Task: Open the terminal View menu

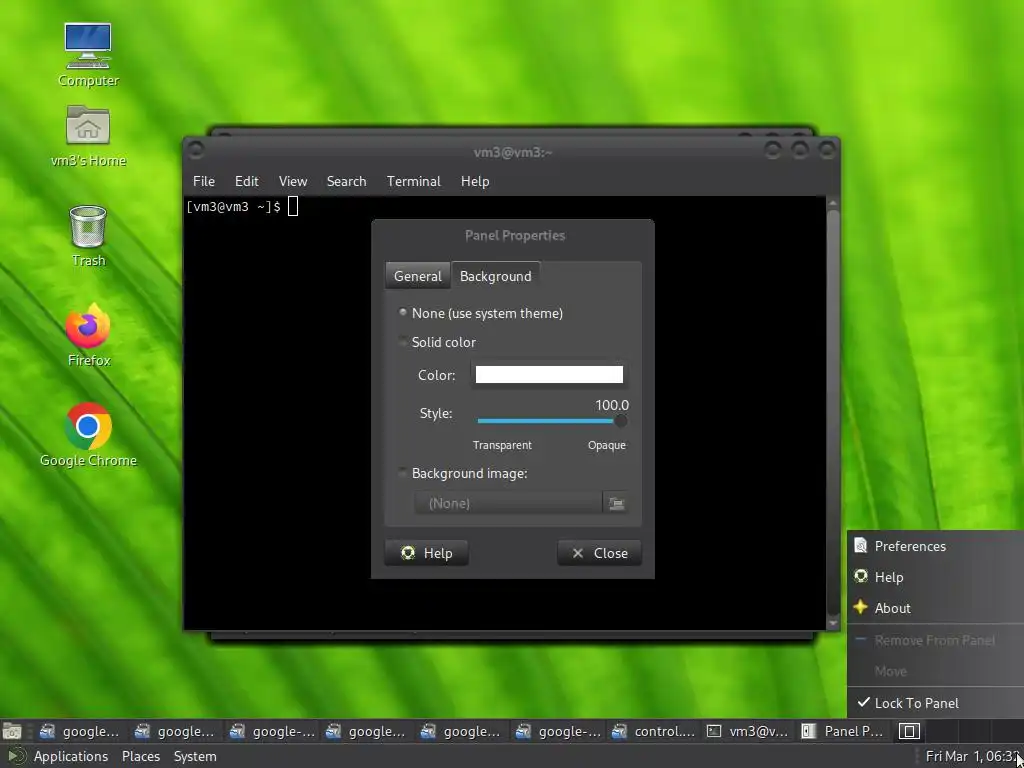Action: pos(293,181)
